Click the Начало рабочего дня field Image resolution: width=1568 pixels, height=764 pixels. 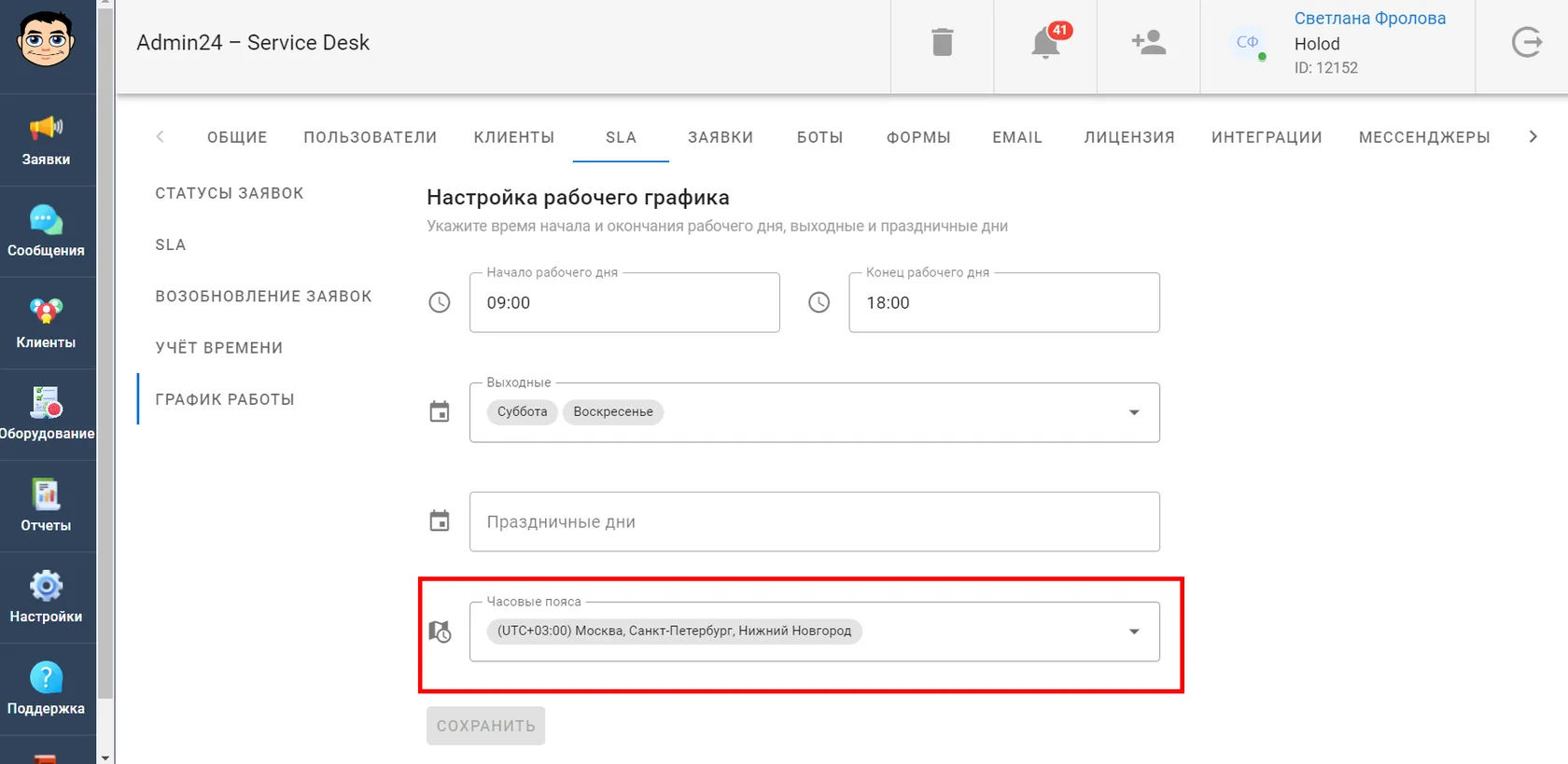pos(624,302)
